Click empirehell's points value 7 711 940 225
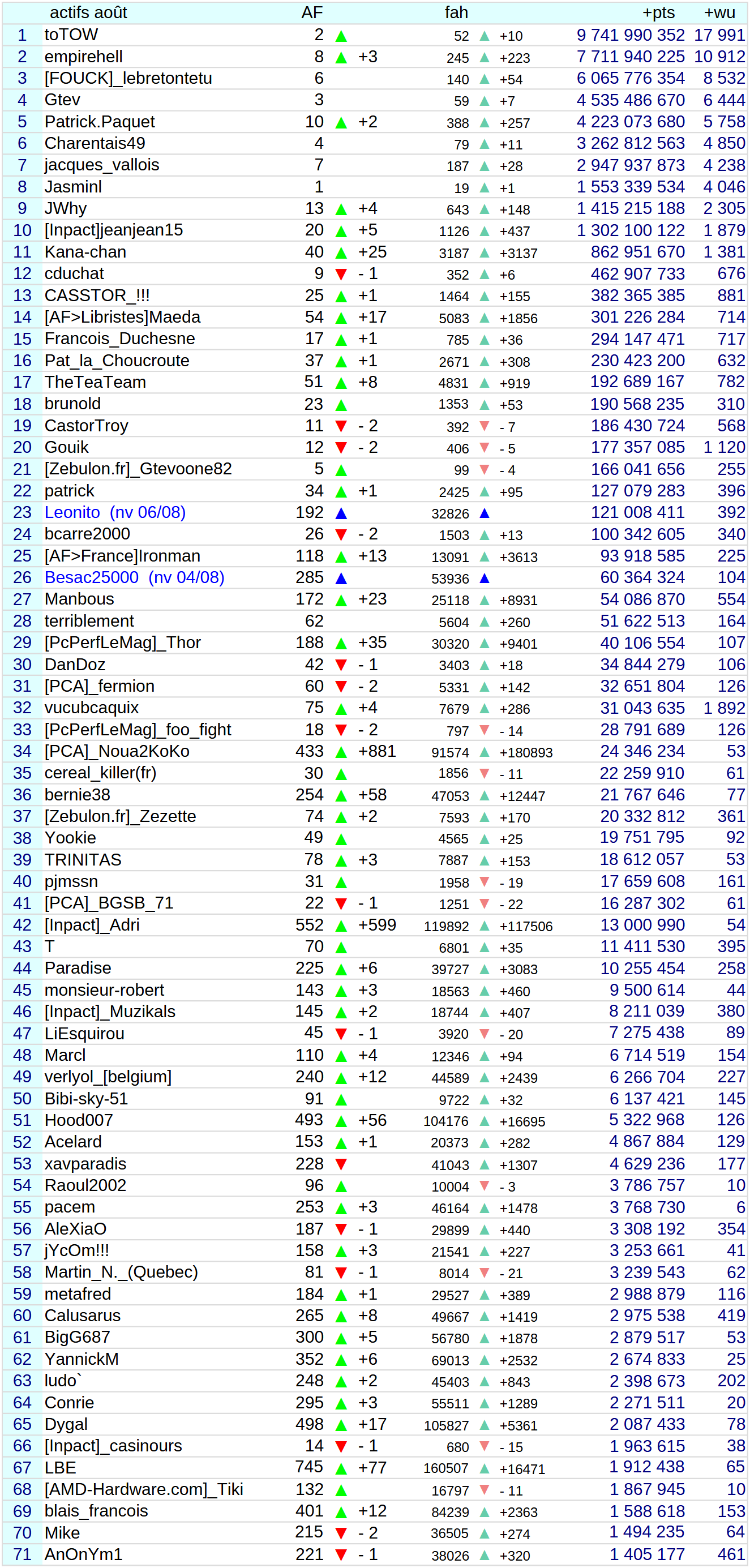Viewport: 750px width, 1568px height. coord(630,57)
